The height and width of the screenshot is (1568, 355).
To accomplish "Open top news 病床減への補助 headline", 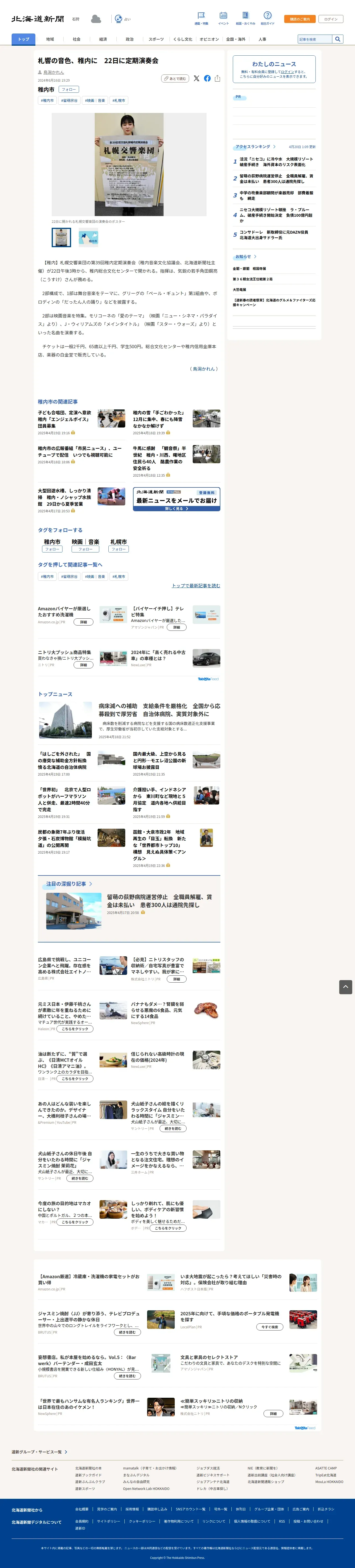I will (159, 710).
